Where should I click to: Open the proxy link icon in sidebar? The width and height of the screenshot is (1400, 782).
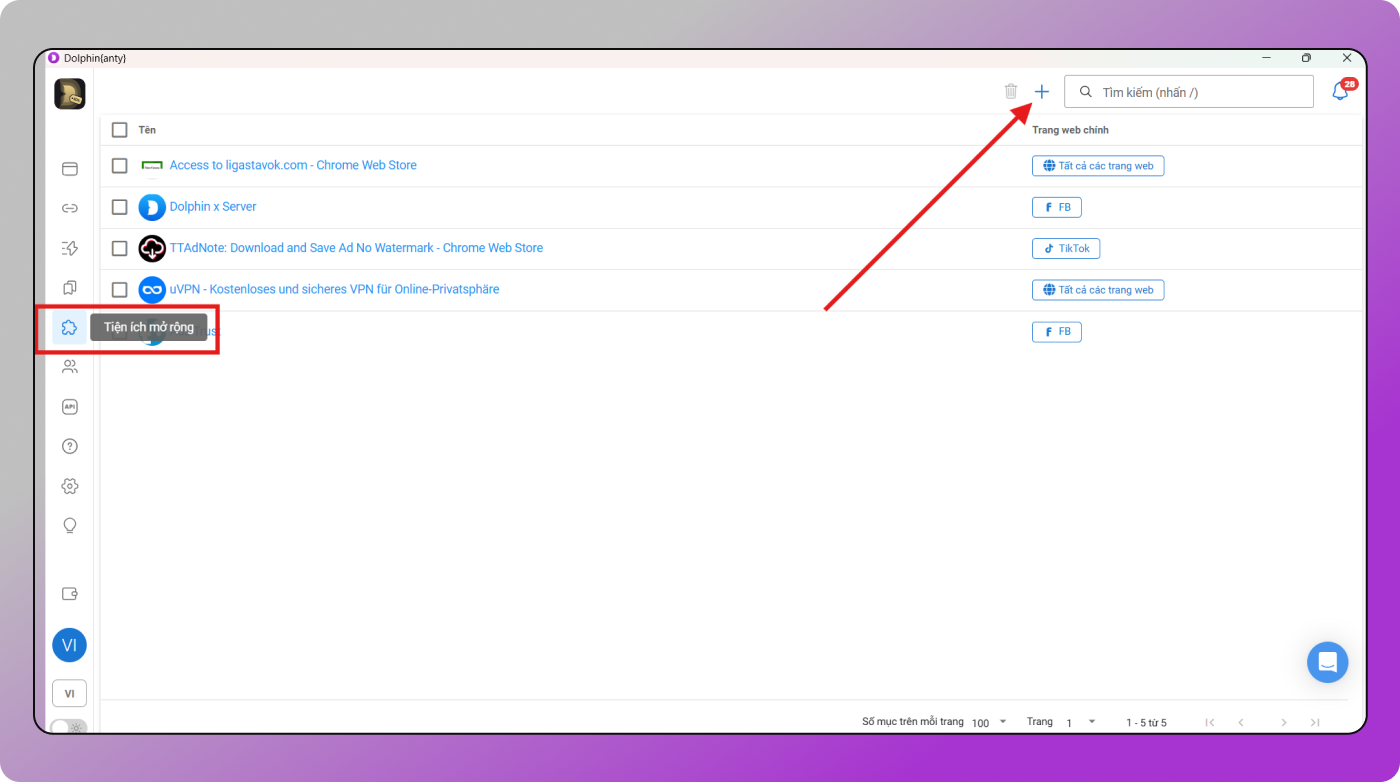coord(69,209)
